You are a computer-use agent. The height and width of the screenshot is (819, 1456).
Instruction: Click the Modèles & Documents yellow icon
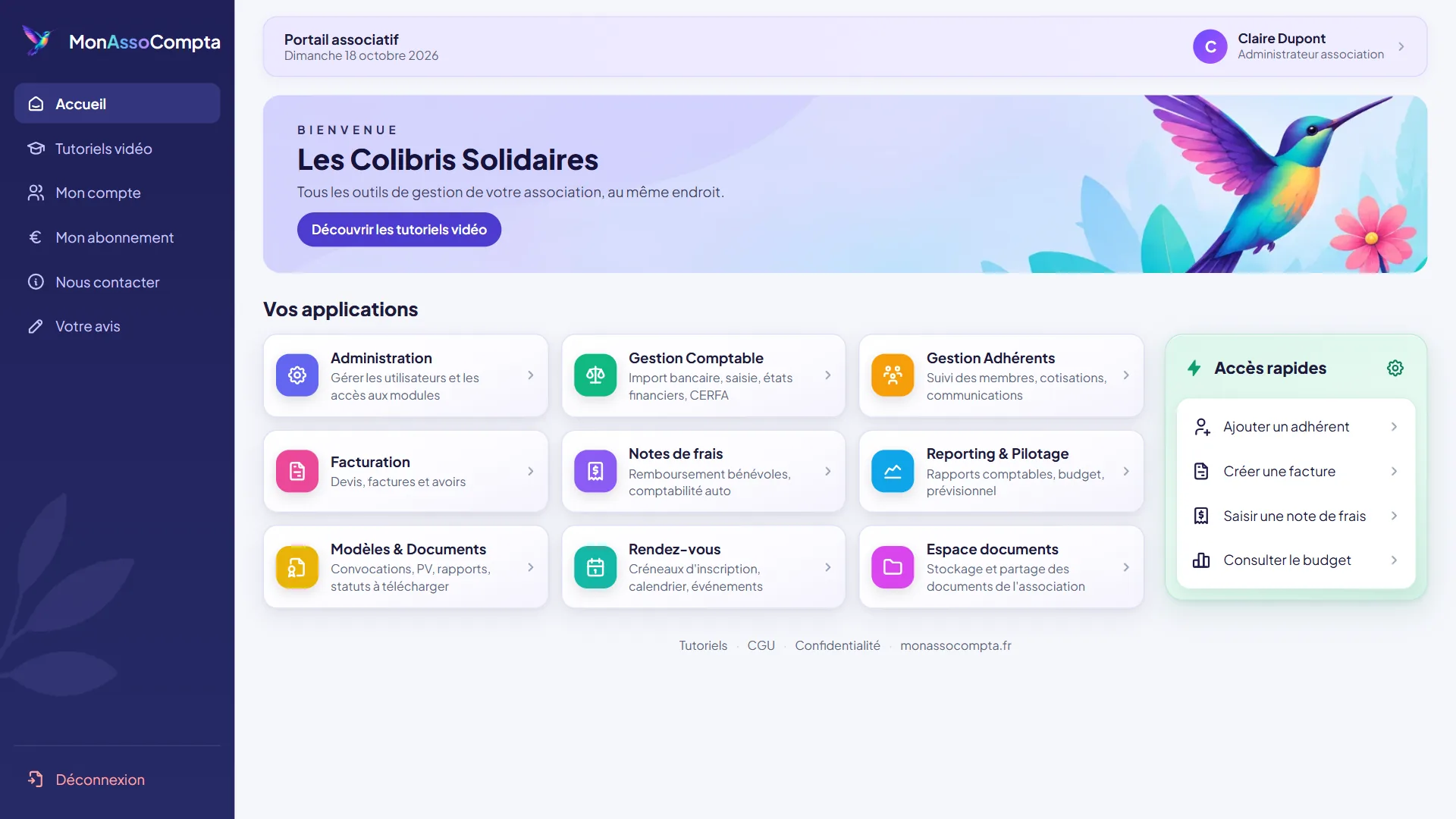pos(297,567)
